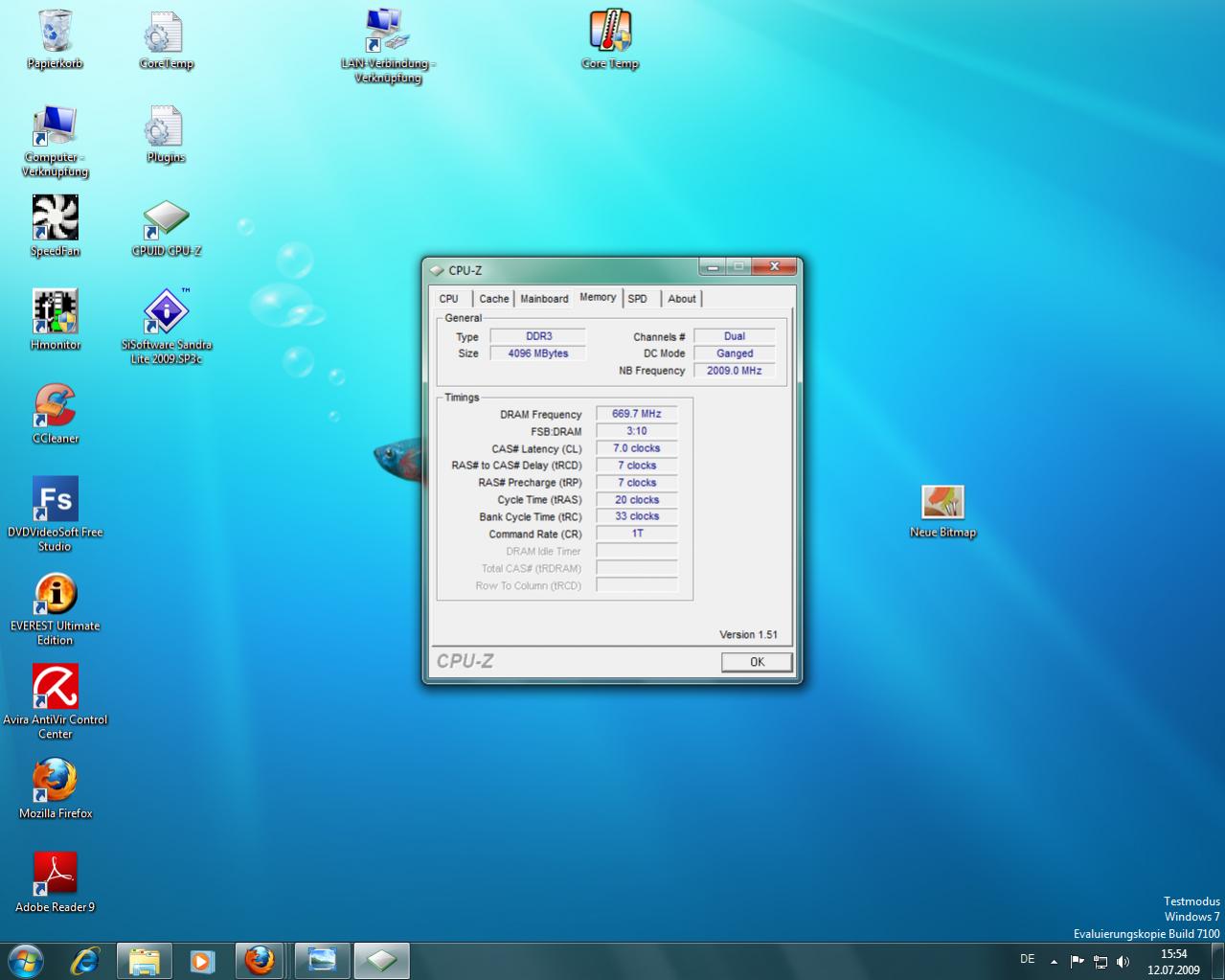
Task: Open LAN-Verbindung Verknüpfung shortcut
Action: [x=388, y=46]
